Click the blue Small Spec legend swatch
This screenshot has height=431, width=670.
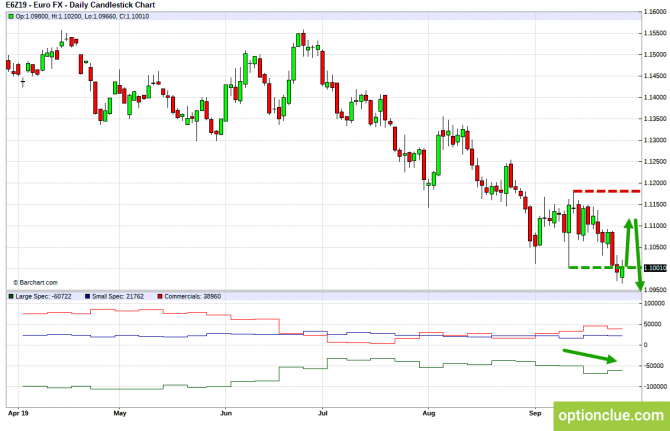pyautogui.click(x=88, y=296)
